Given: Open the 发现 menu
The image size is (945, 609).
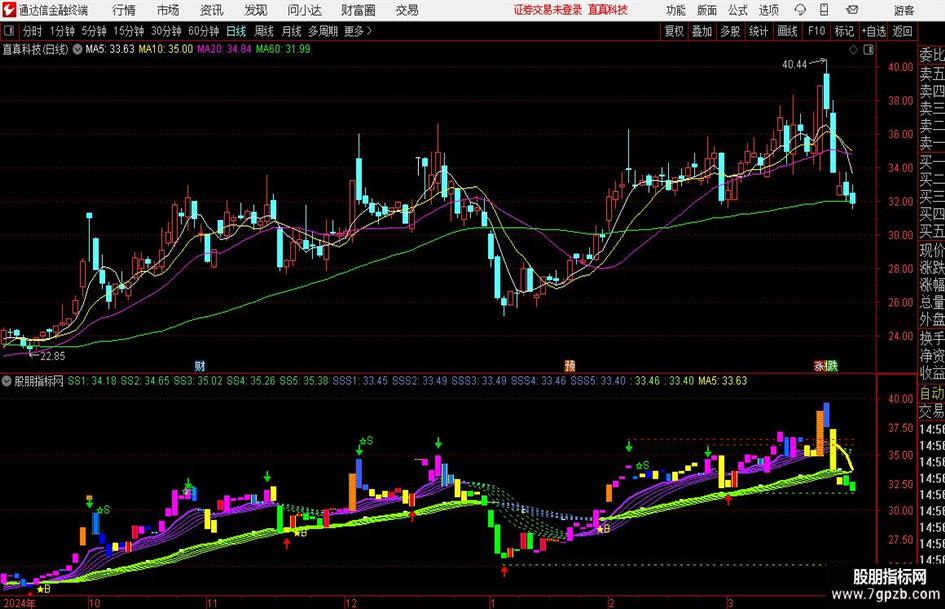Looking at the screenshot, I should pos(256,10).
